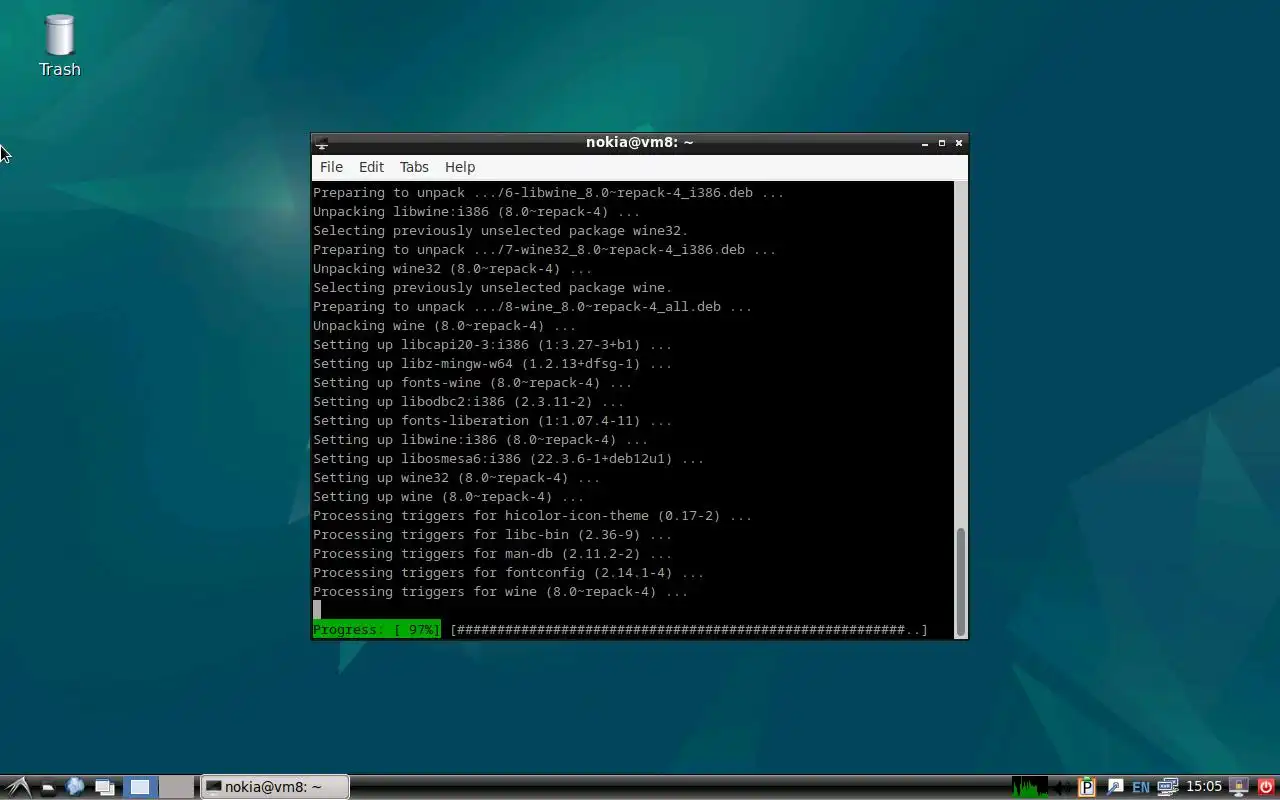Click the CPU usage monitor graph

coord(1030,787)
